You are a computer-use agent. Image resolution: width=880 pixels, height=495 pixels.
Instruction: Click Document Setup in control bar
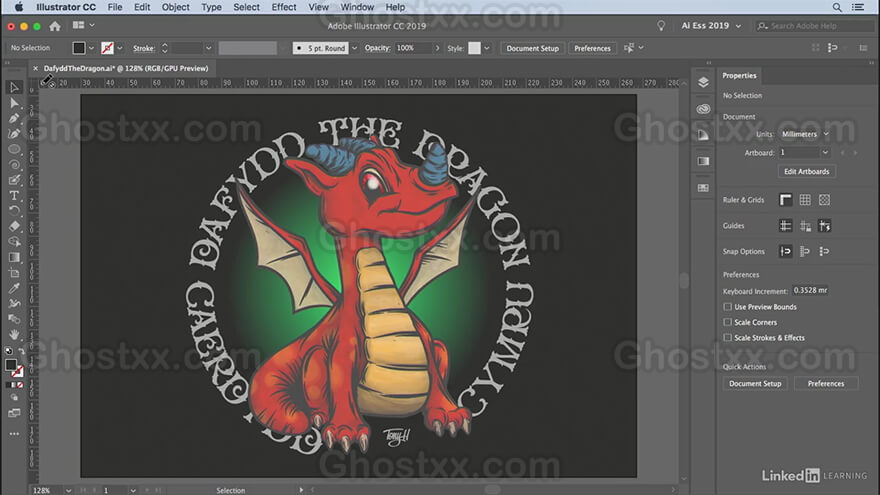pos(533,48)
